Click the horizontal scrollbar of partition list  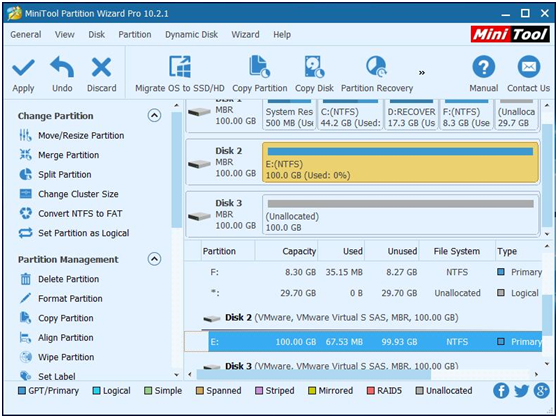coord(314,374)
